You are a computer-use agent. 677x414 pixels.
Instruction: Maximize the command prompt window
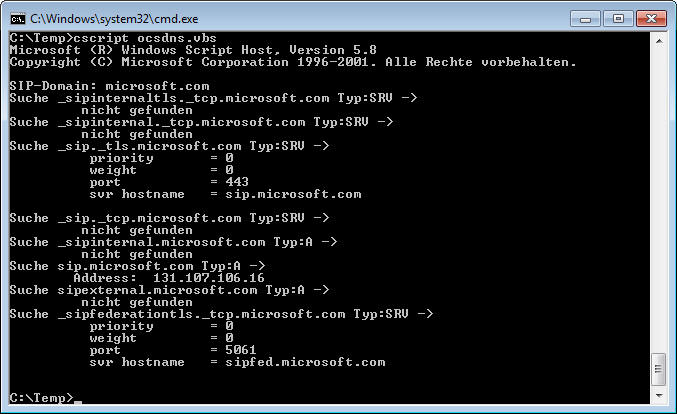(618, 19)
